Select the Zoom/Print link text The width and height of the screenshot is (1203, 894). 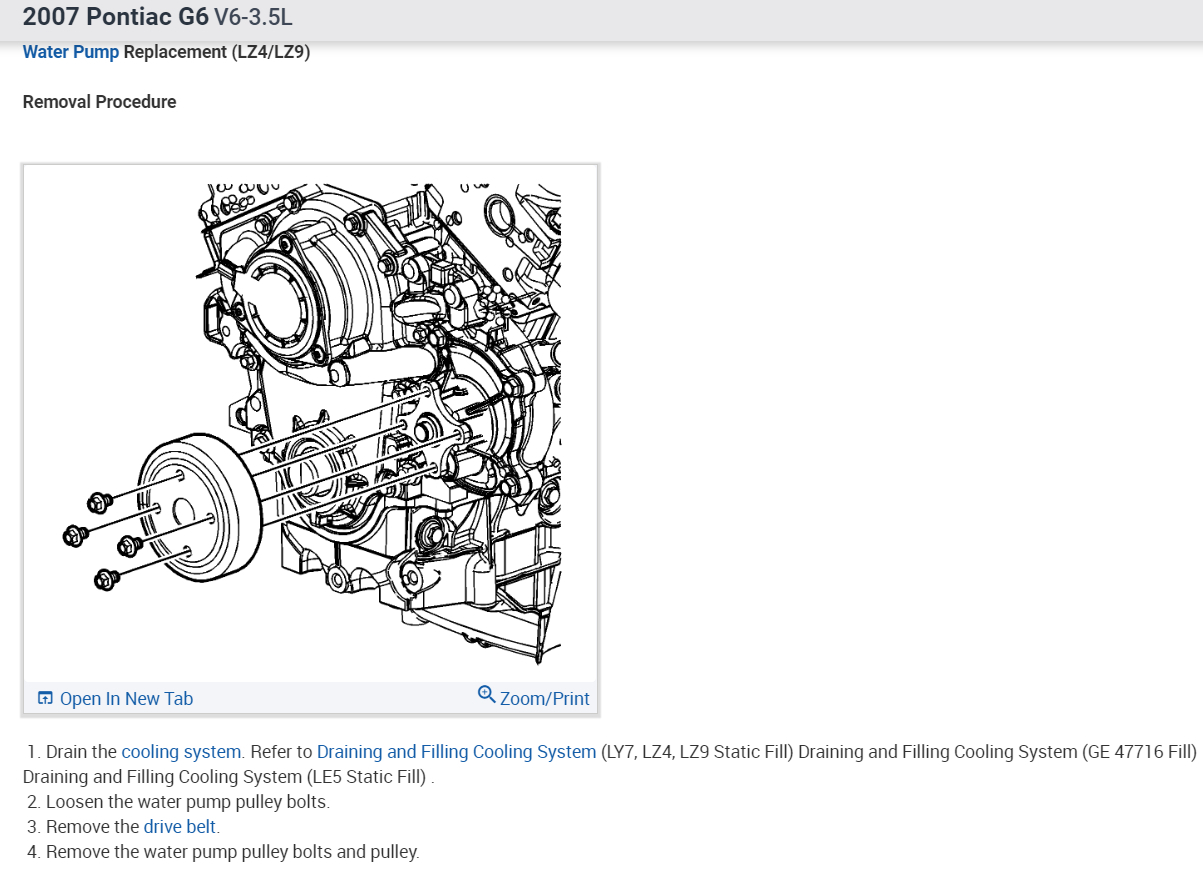tap(544, 699)
